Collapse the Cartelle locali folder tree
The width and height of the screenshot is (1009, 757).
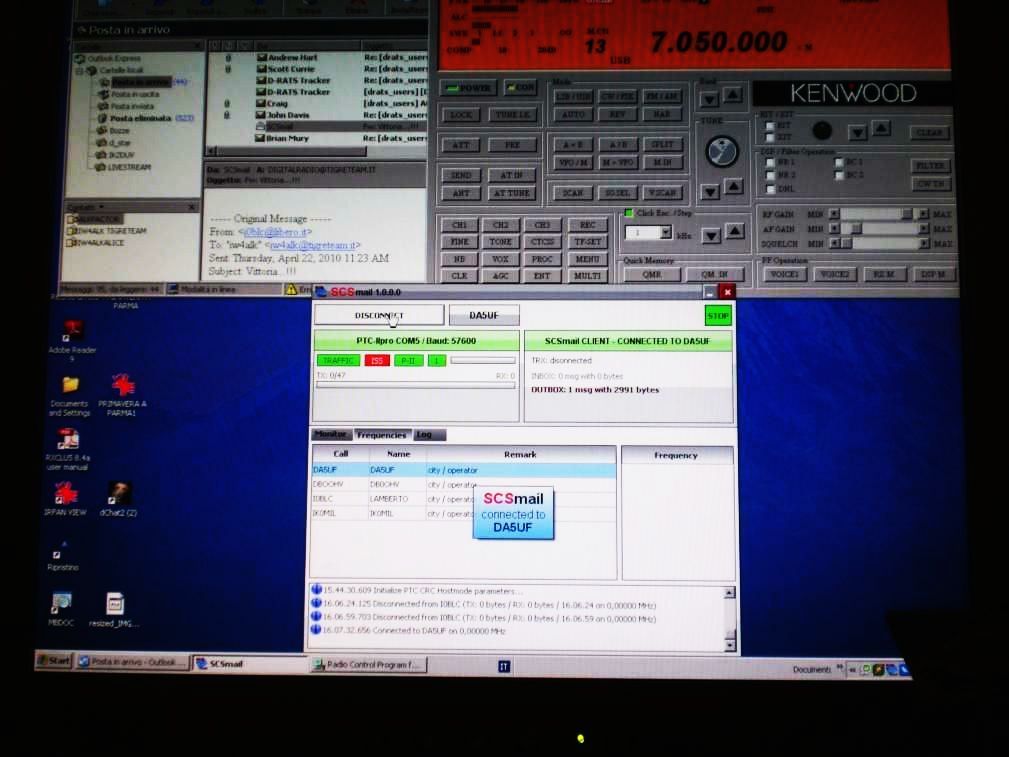(x=80, y=70)
